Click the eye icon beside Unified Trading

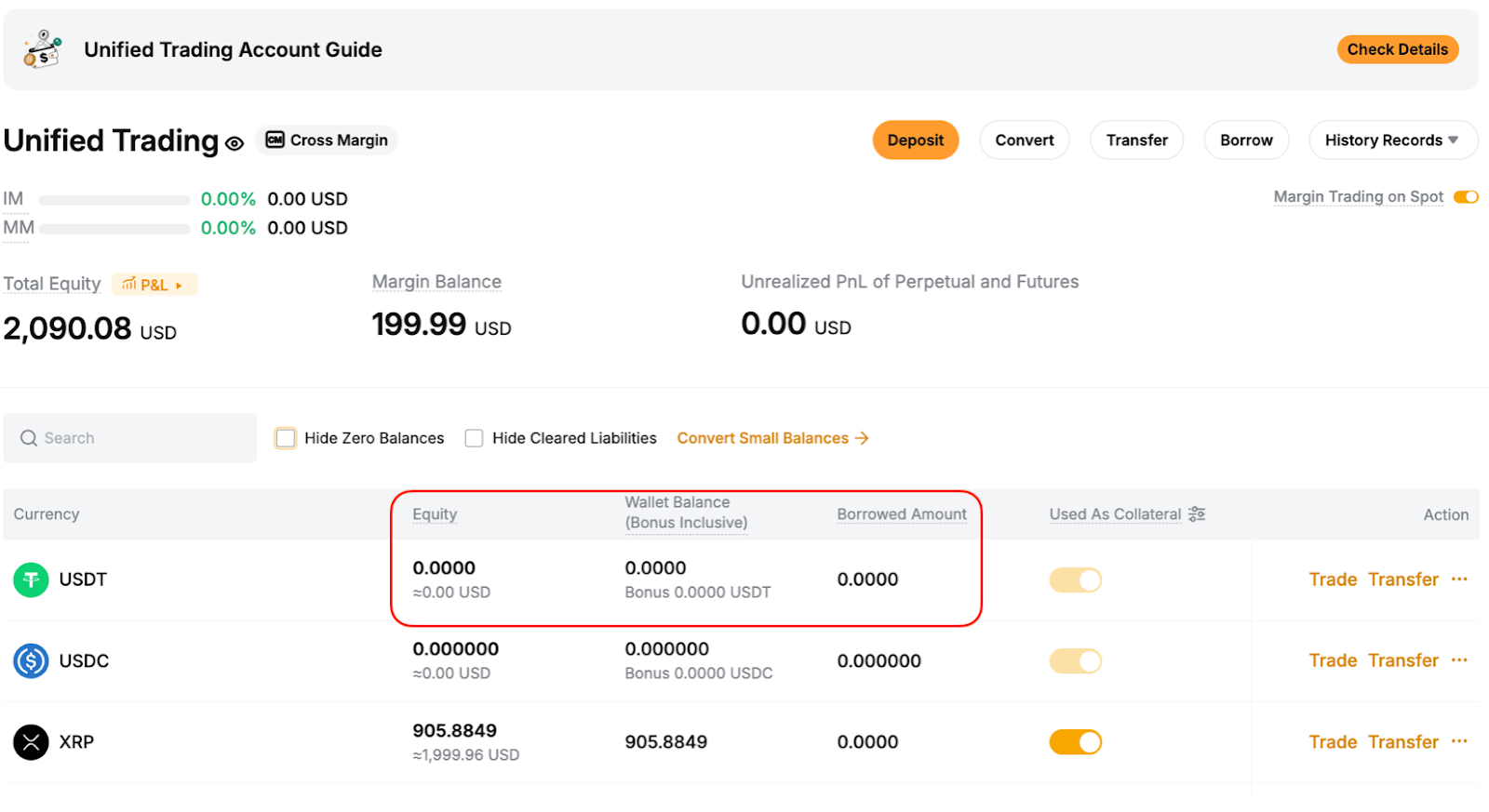click(x=235, y=143)
